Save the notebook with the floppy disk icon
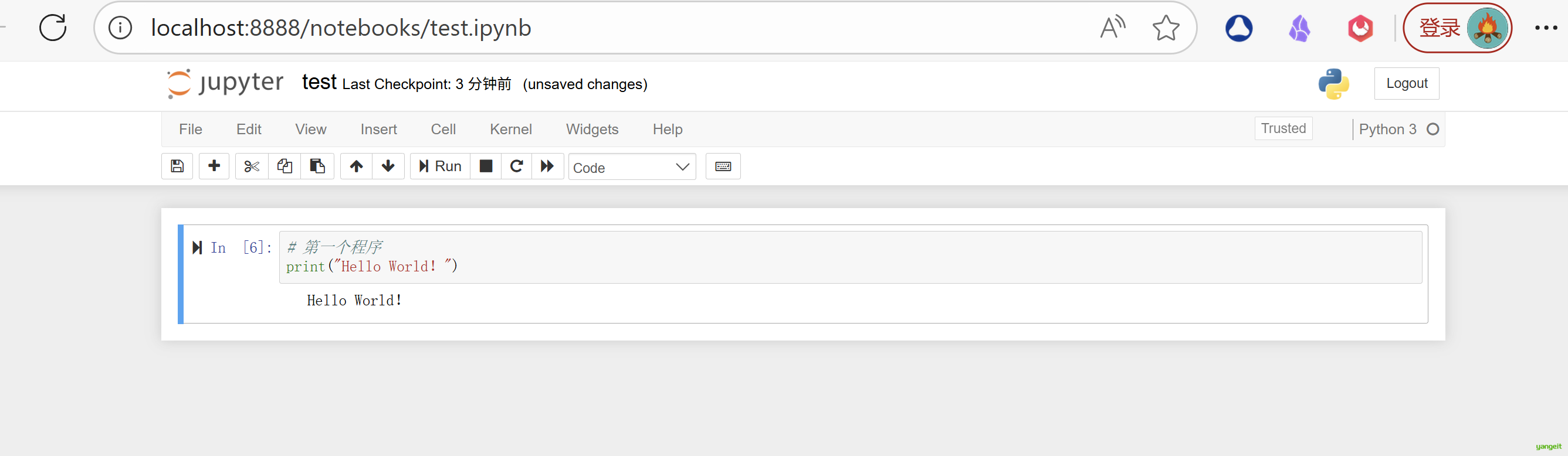Viewport: 1568px width, 456px height. point(177,166)
